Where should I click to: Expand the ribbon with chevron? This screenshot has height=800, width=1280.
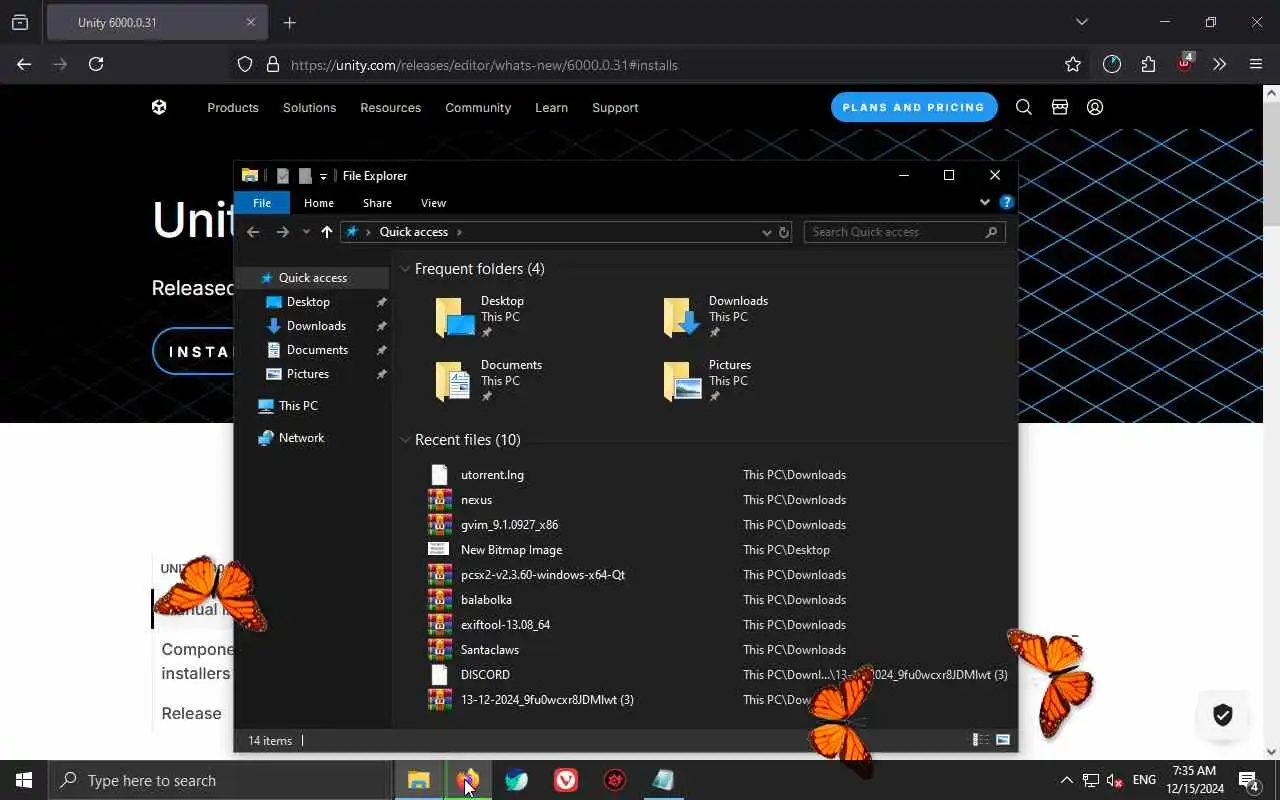(x=985, y=202)
